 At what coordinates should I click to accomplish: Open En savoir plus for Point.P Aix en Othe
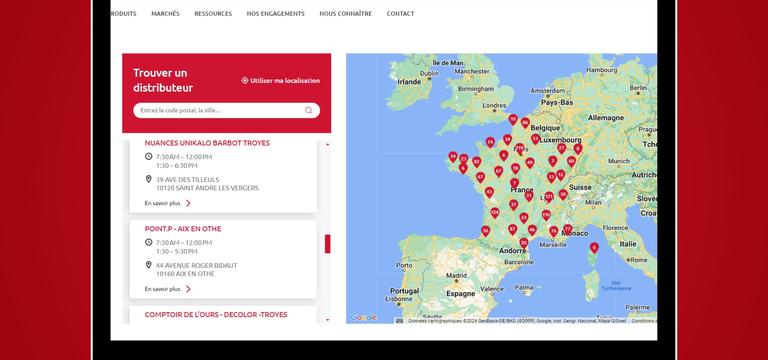point(163,289)
